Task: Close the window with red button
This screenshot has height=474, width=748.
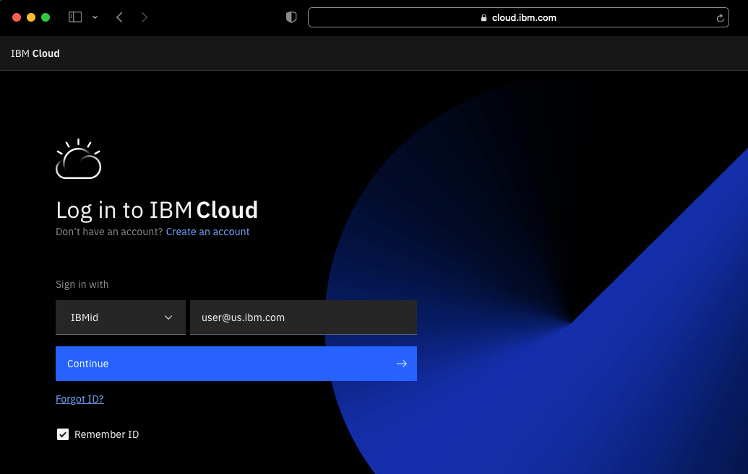Action: [x=17, y=17]
